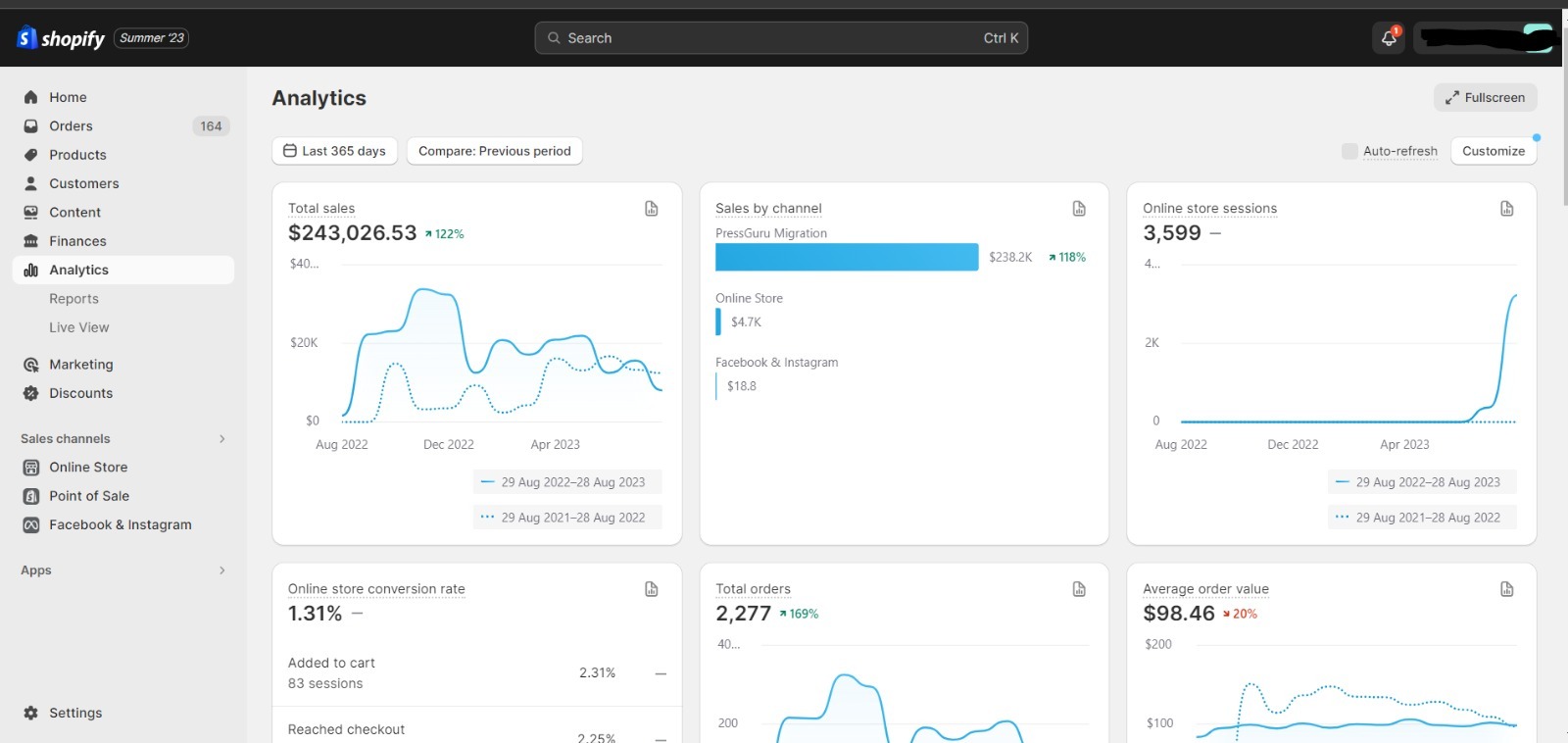
Task: Click report icon on Total orders card
Action: 1079,589
